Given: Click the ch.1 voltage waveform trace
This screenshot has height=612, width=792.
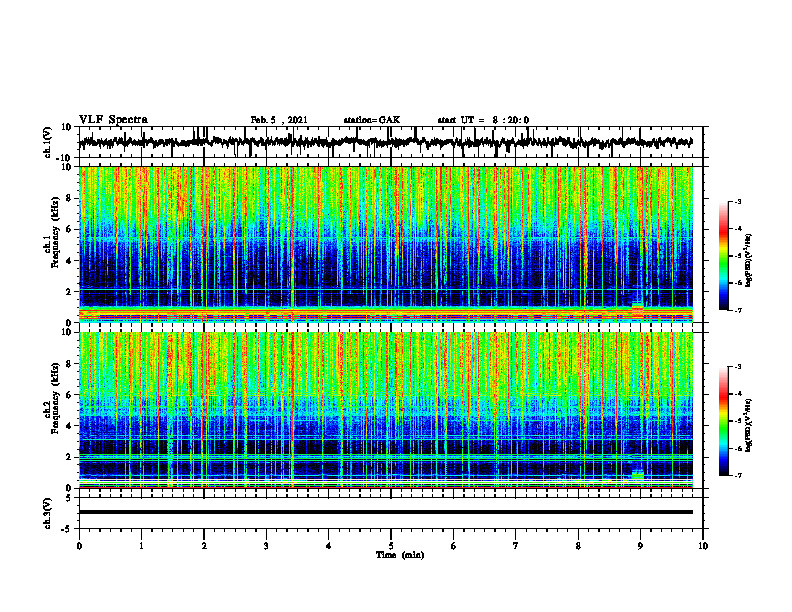Looking at the screenshot, I should click(x=386, y=142).
